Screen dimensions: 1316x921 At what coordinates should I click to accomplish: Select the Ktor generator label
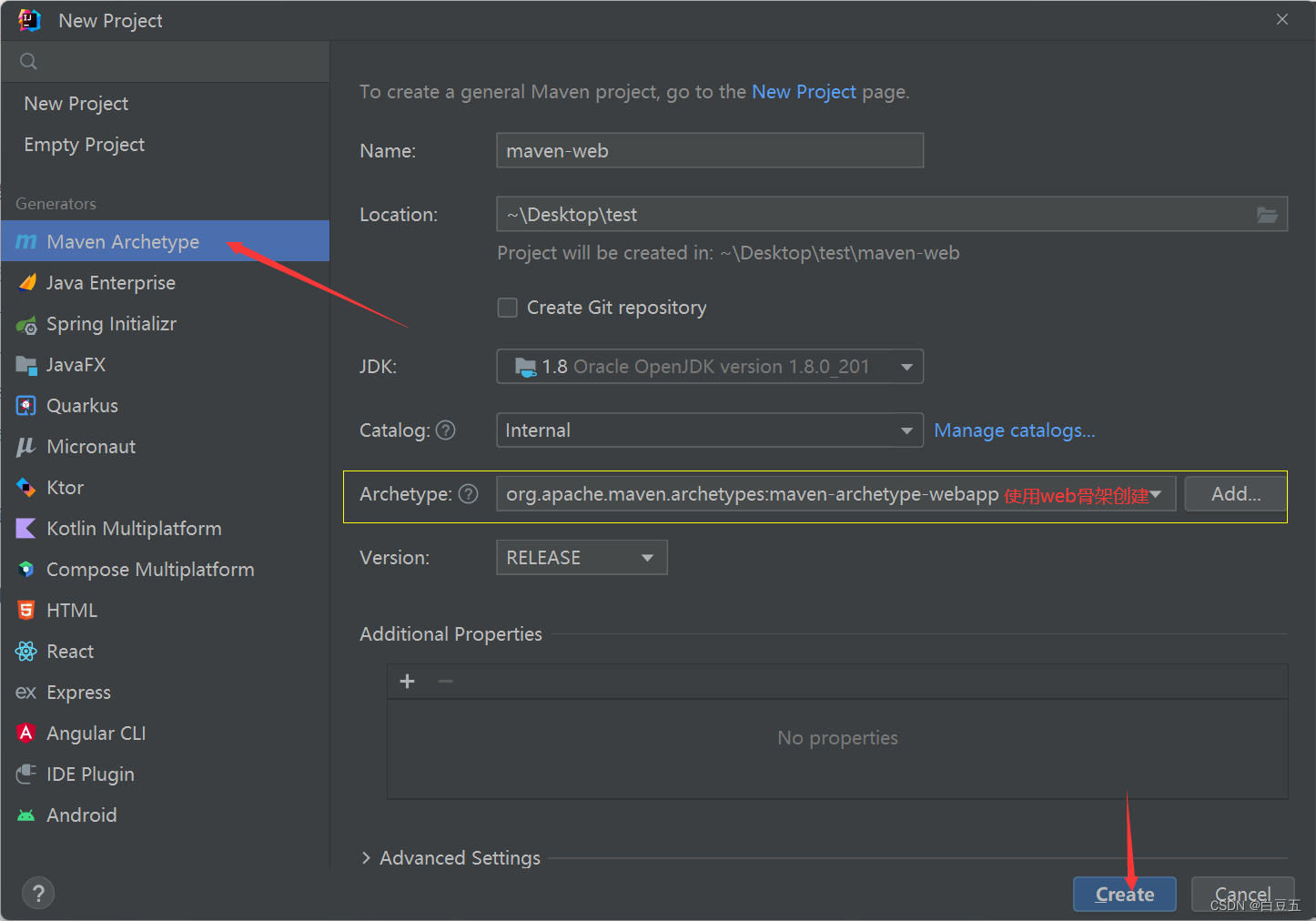pyautogui.click(x=65, y=488)
